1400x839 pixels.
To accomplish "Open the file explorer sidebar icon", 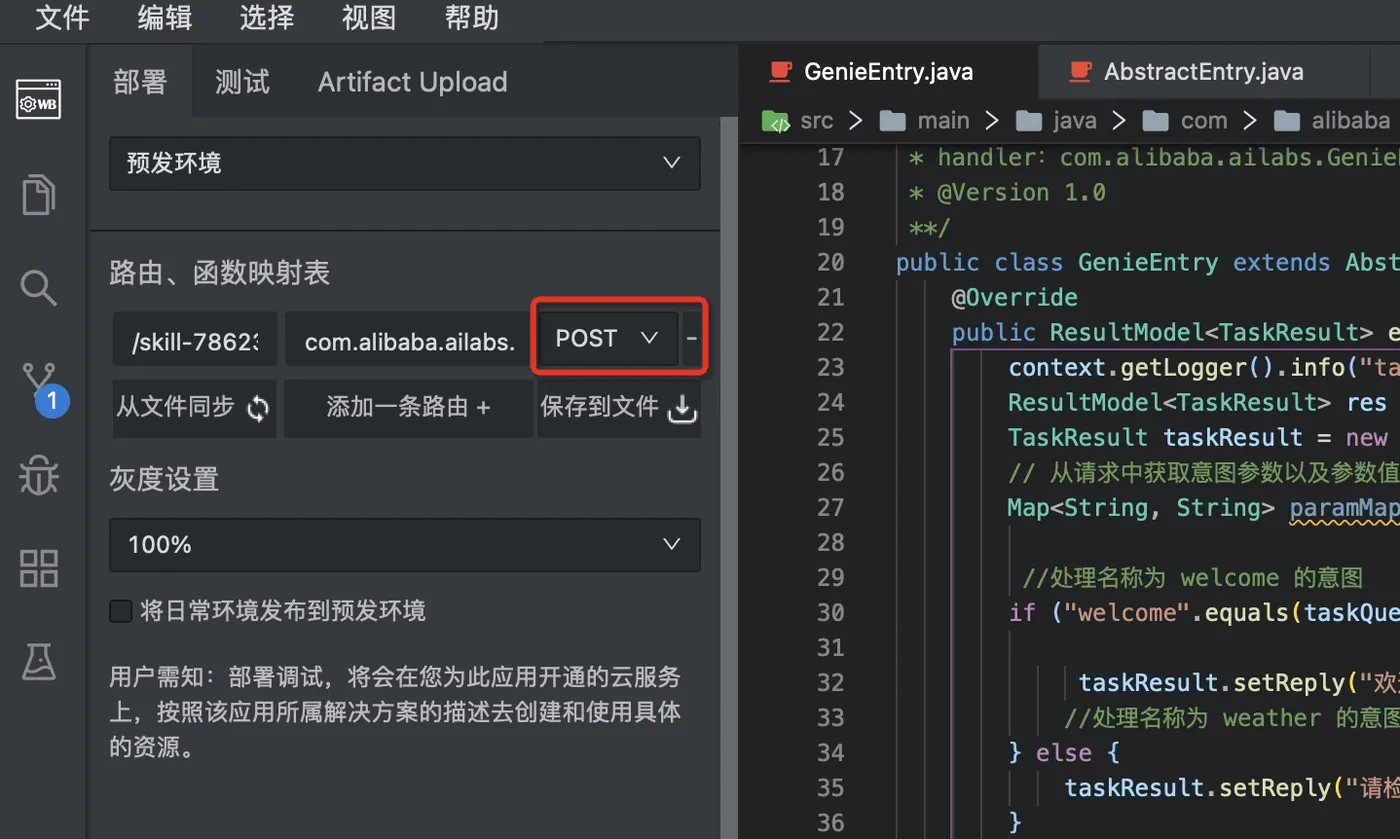I will [x=39, y=195].
